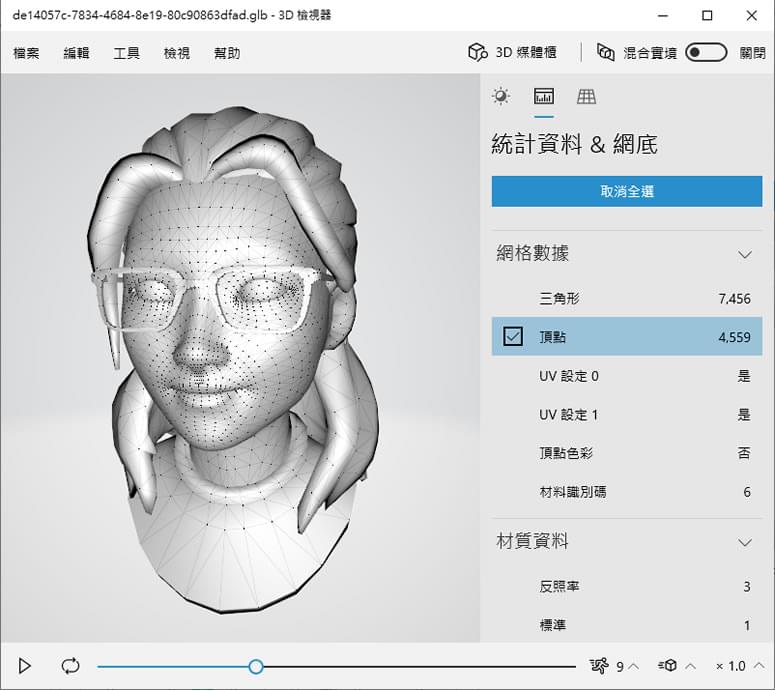Click the 取消全選 button
The width and height of the screenshot is (775, 691).
point(627,191)
